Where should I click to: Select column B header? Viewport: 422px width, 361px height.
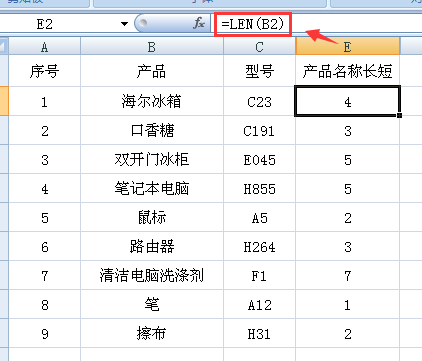point(152,47)
